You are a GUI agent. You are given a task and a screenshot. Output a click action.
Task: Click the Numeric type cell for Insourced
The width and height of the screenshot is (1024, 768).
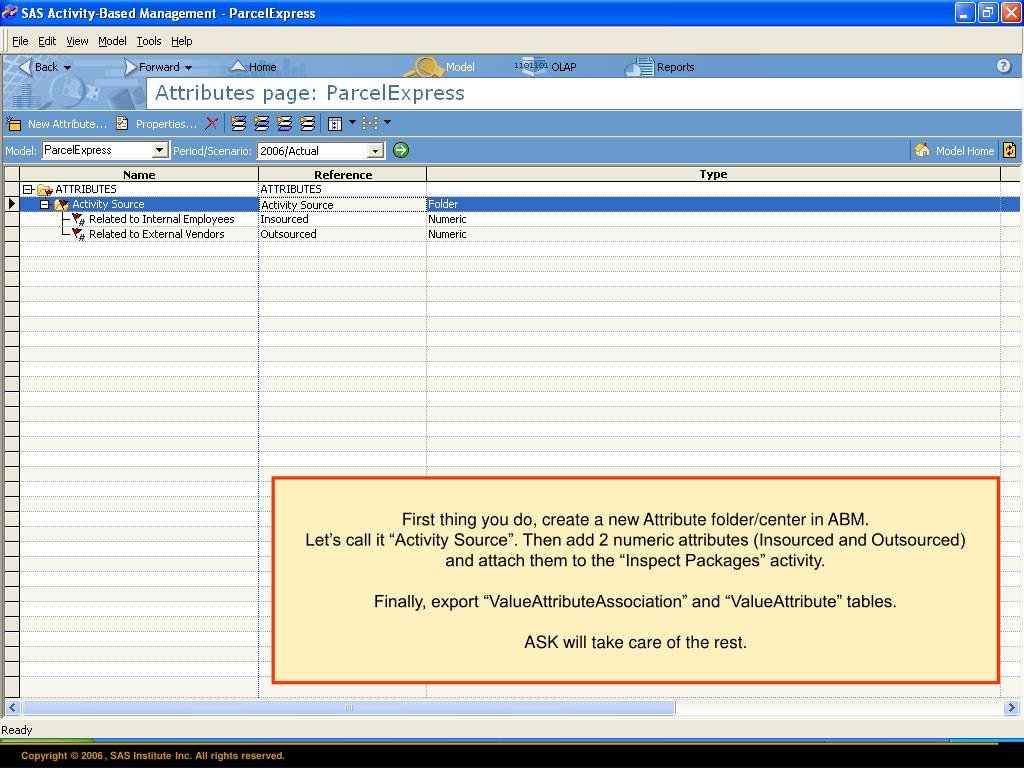[x=713, y=219]
